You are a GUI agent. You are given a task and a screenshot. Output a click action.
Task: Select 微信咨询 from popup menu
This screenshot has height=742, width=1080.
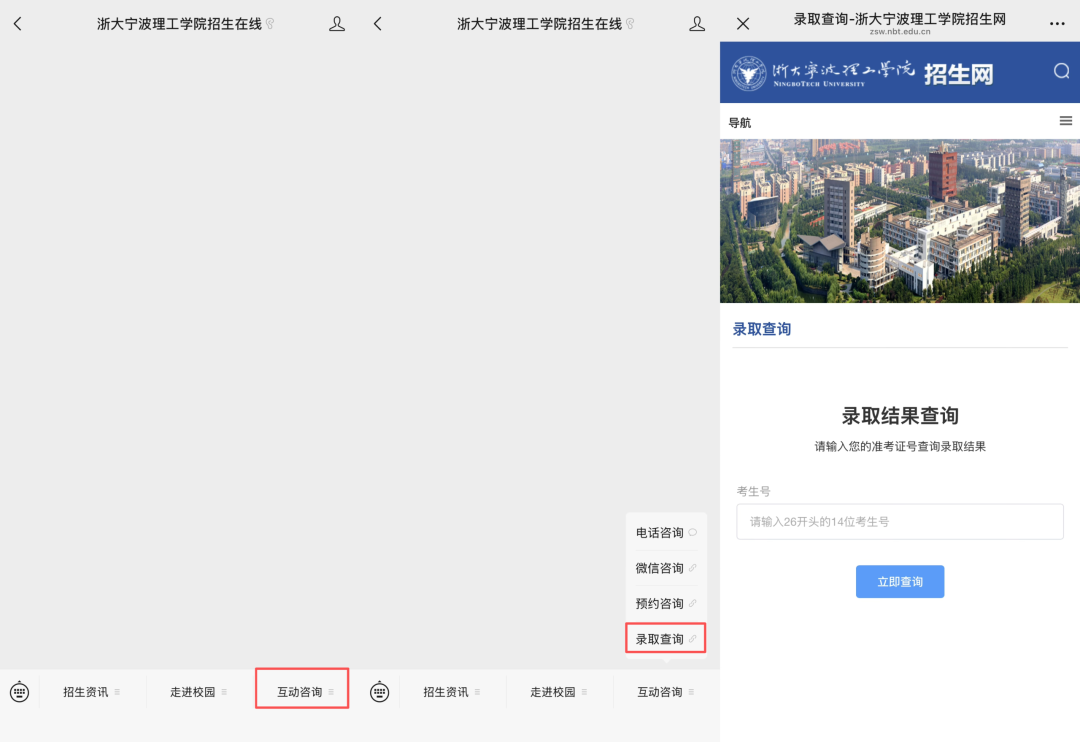coord(666,568)
